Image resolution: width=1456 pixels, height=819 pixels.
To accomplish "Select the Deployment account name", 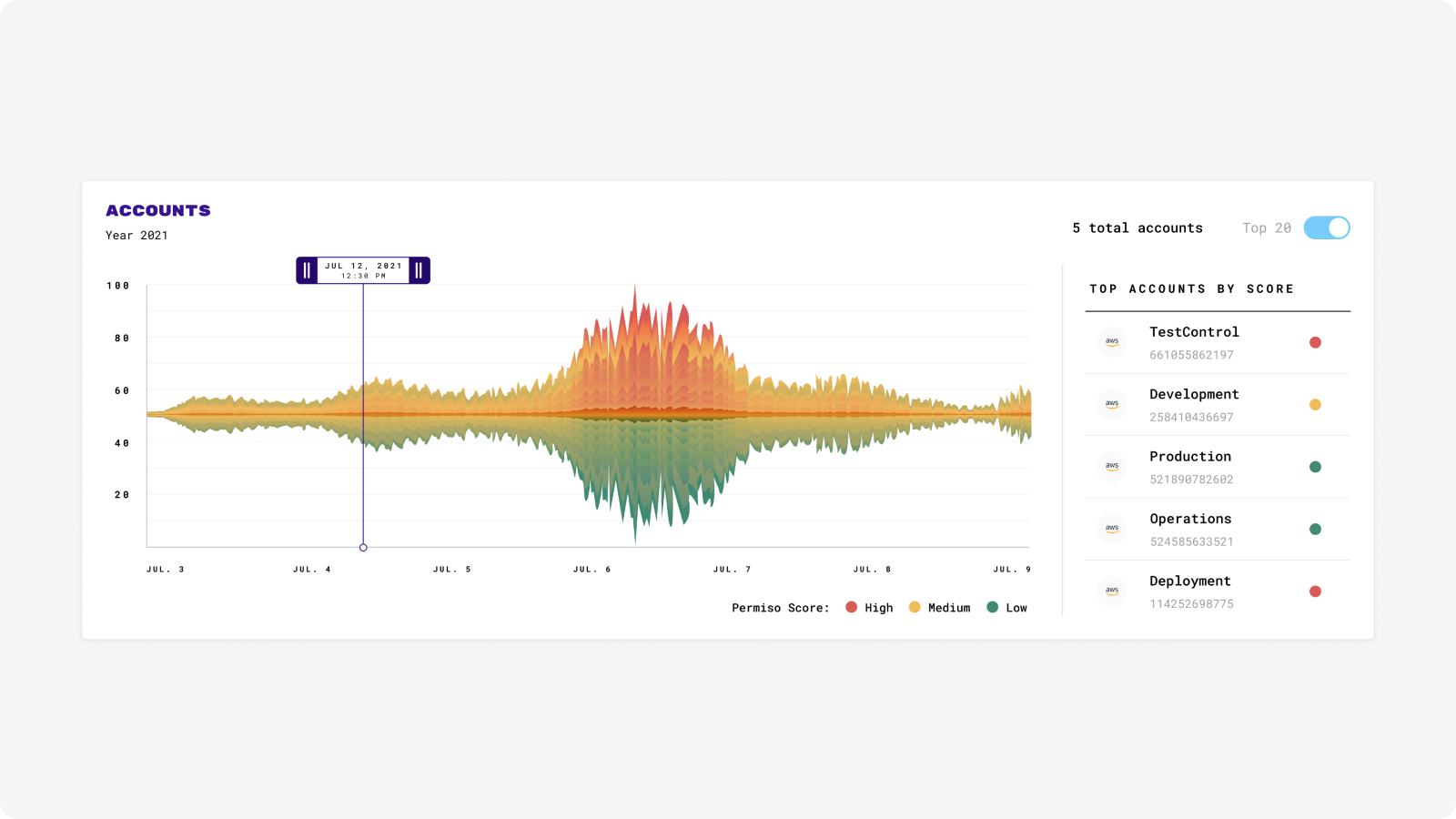I will pyautogui.click(x=1189, y=581).
